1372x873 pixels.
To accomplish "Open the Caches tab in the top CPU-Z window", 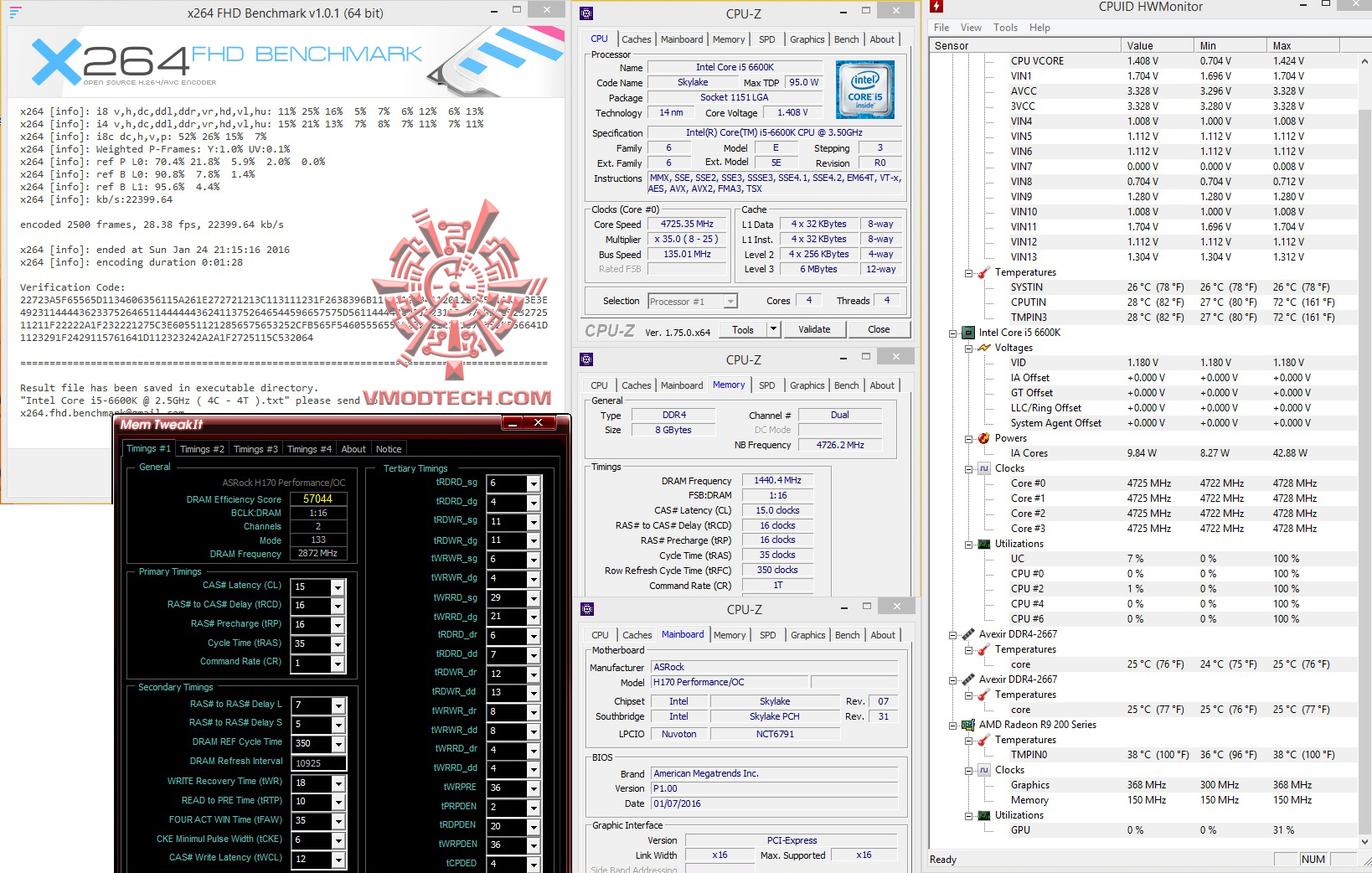I will [636, 39].
